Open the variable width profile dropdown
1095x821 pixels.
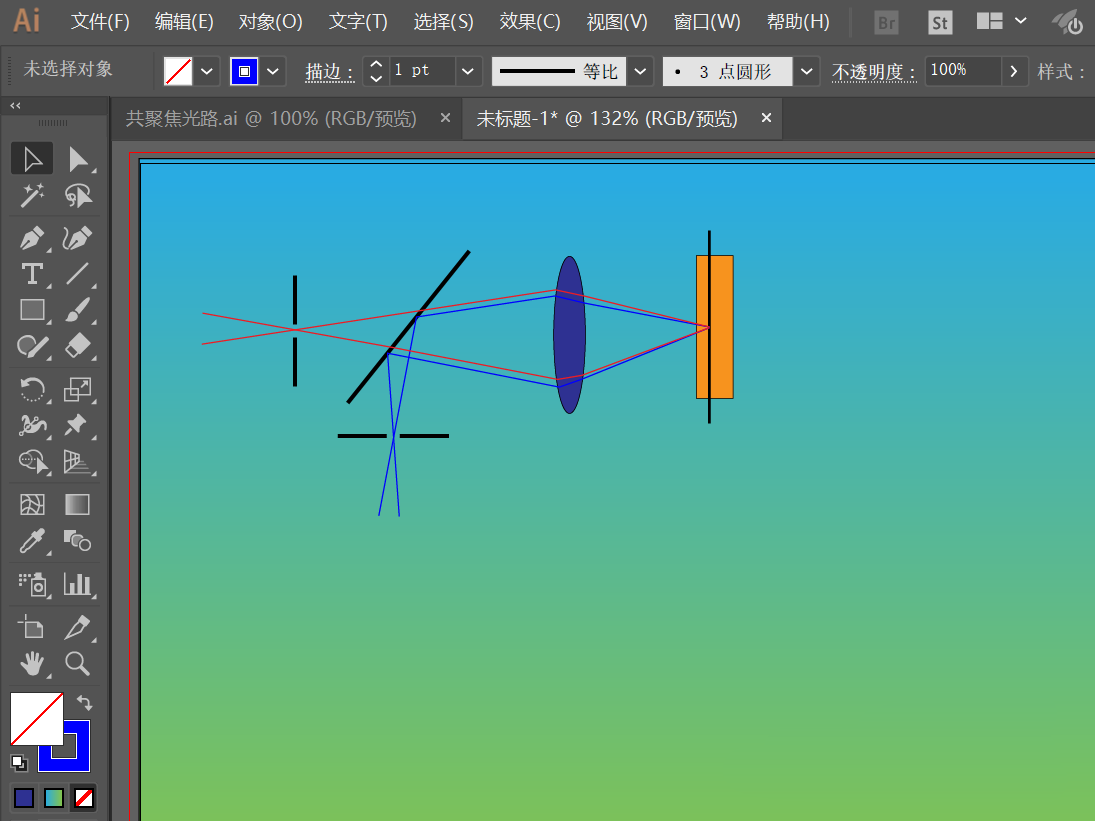[640, 71]
